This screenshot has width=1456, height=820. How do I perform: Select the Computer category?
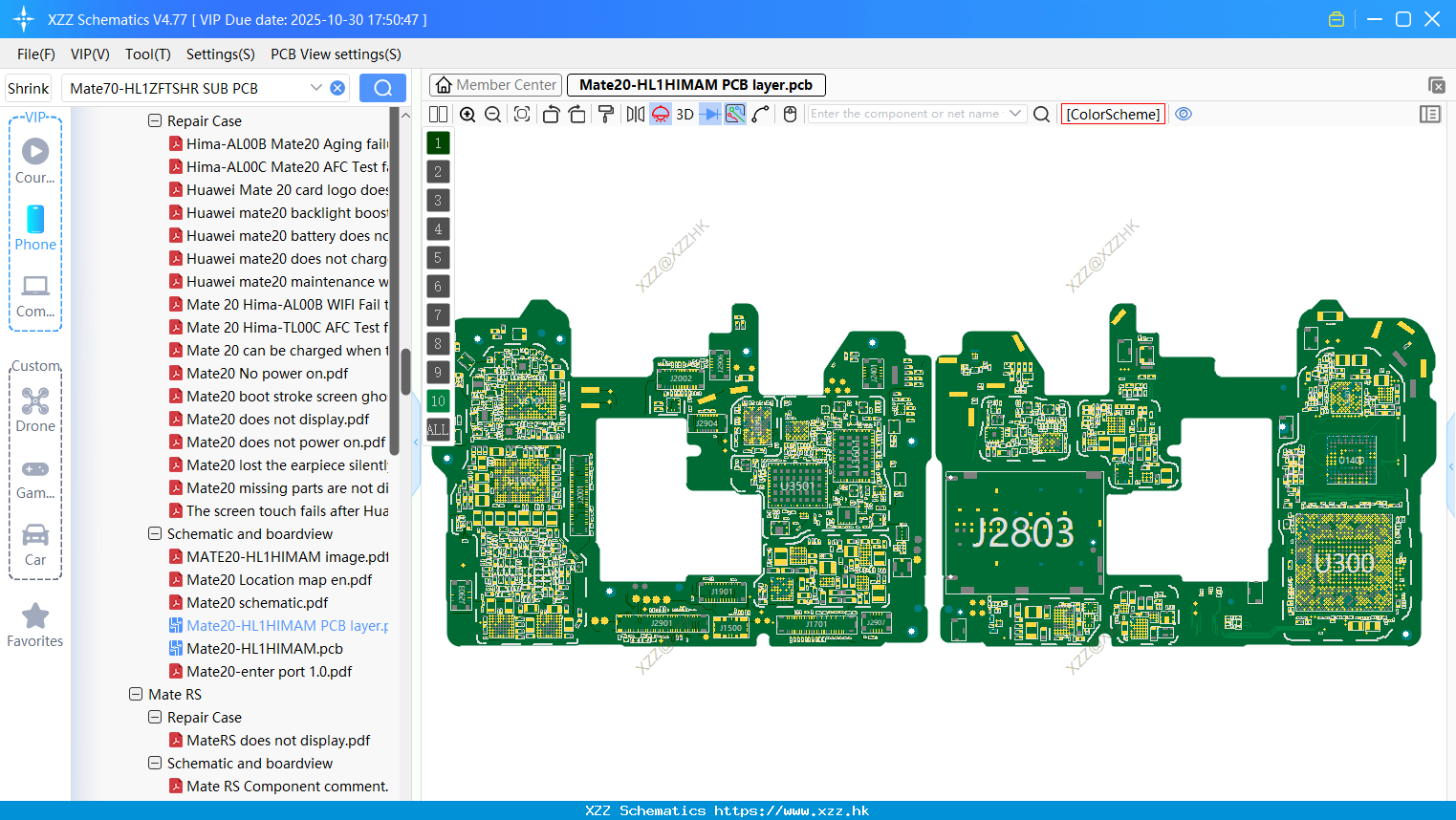pos(35,296)
